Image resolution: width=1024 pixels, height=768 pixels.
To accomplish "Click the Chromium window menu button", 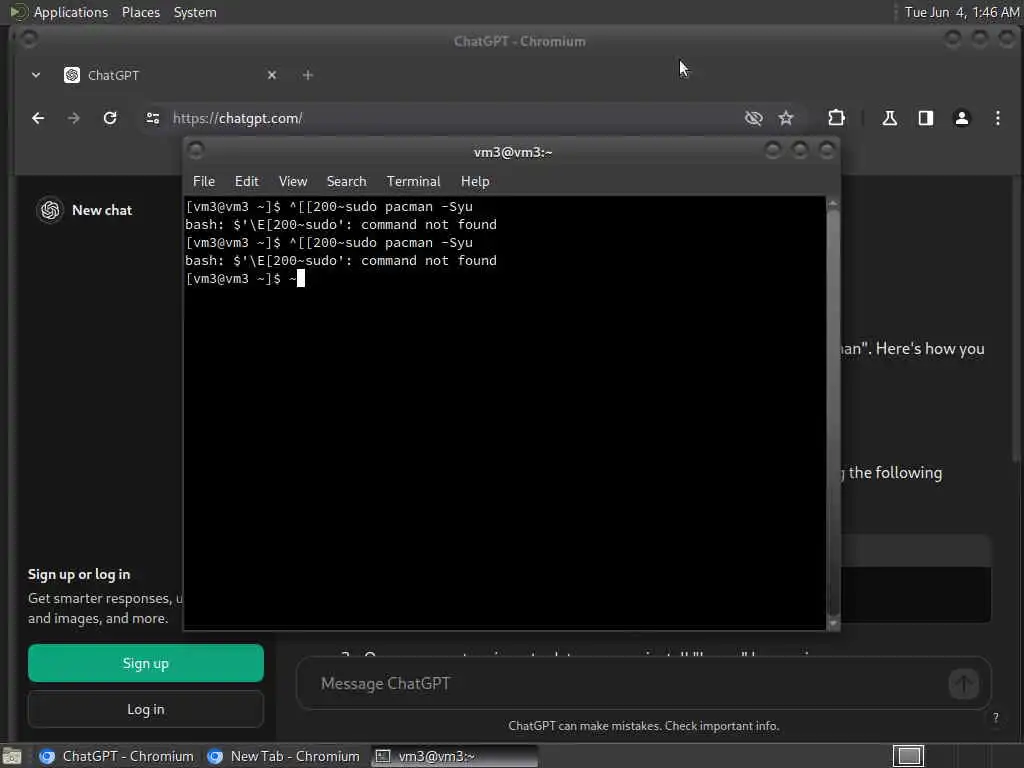I will tap(29, 40).
